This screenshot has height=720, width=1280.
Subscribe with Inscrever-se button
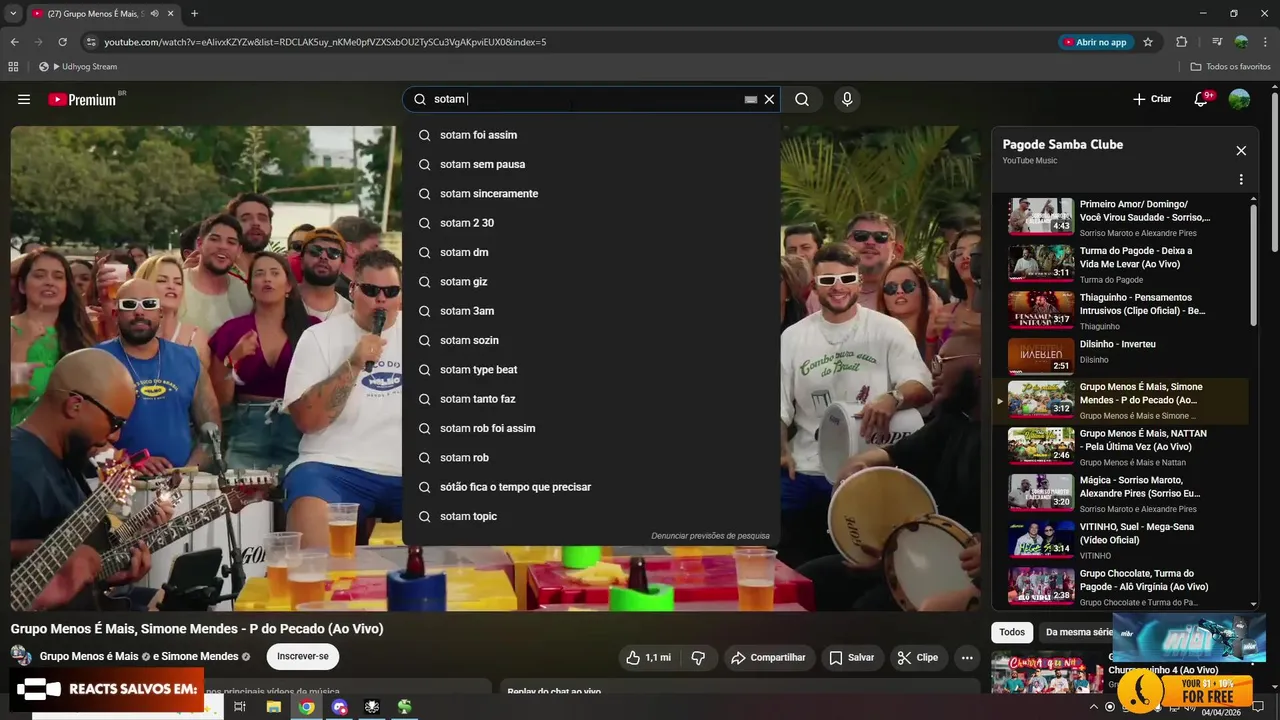click(x=303, y=656)
